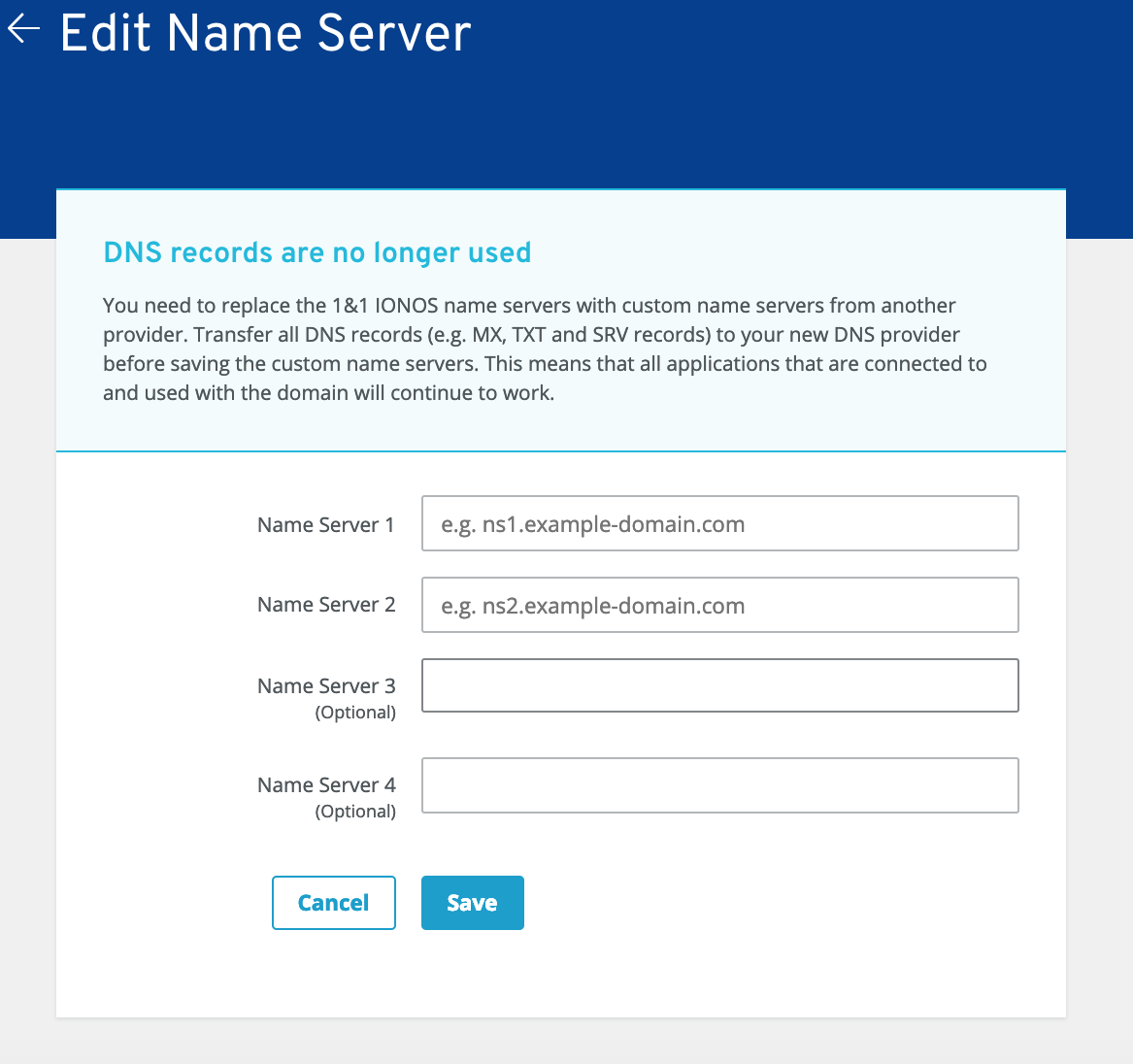Click the "e.g. ns1.example-domain.com" placeholder text
This screenshot has height=1064, width=1133.
click(592, 524)
